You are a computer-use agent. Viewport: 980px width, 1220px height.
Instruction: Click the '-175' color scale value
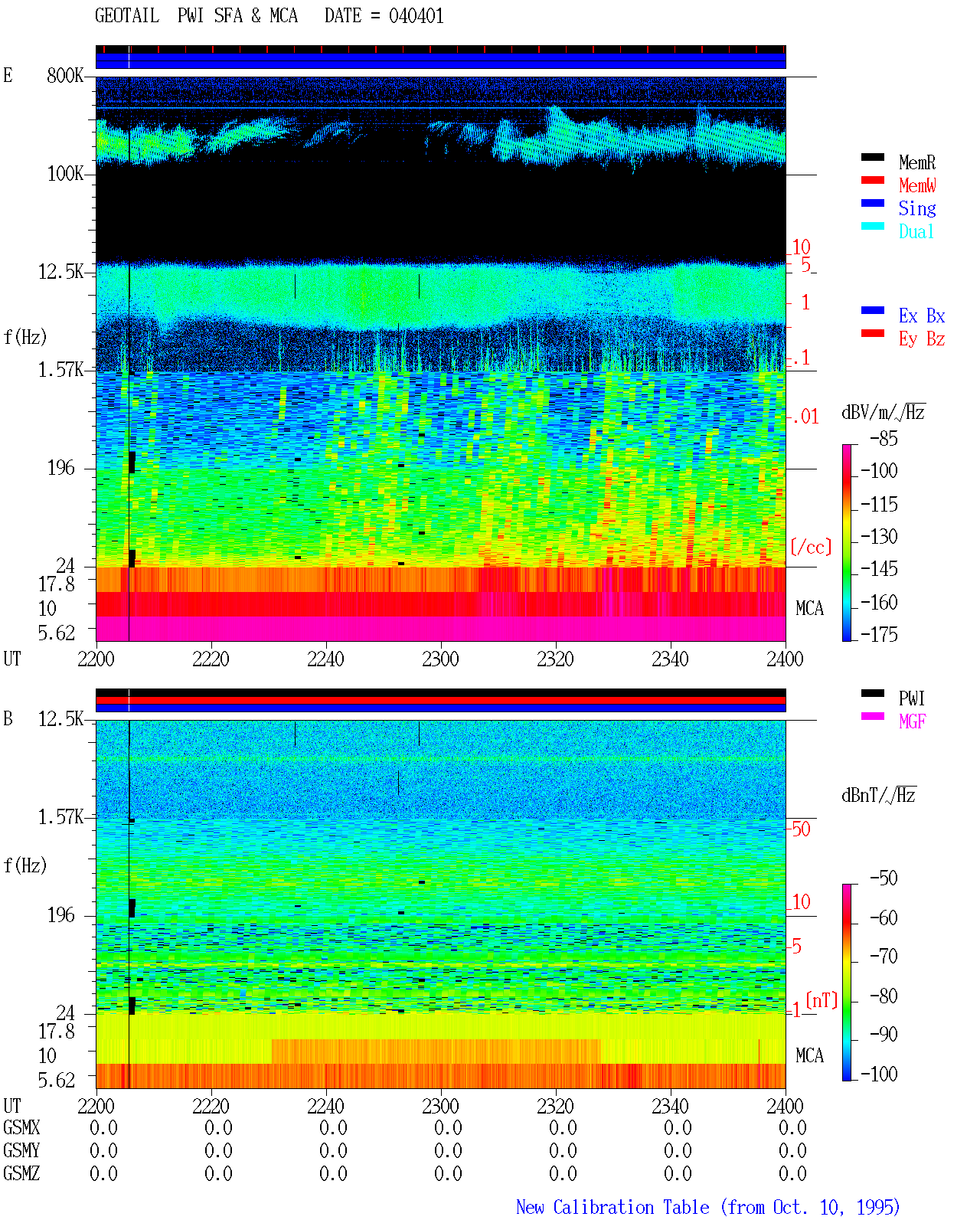[879, 634]
